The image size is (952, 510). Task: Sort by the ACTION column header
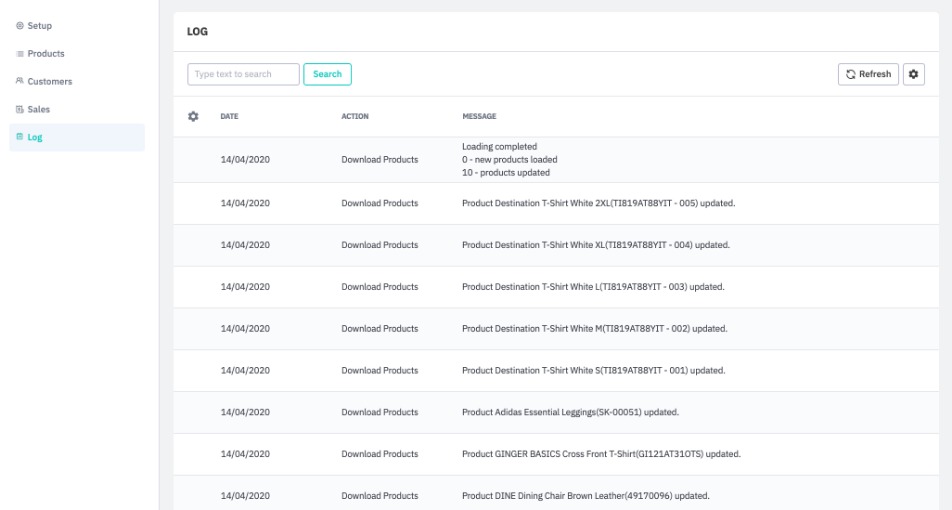pyautogui.click(x=355, y=117)
